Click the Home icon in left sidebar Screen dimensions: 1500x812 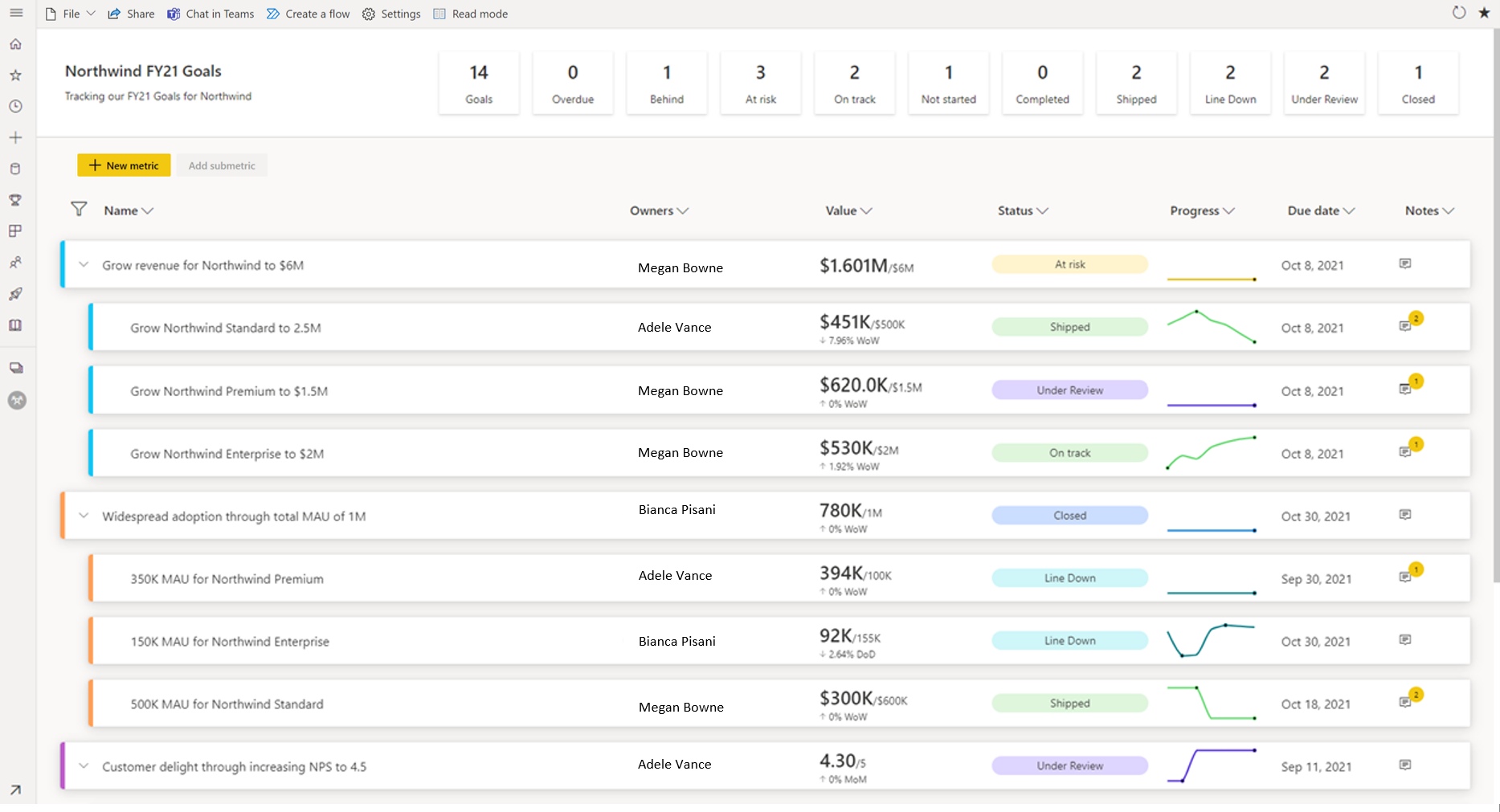[x=15, y=44]
